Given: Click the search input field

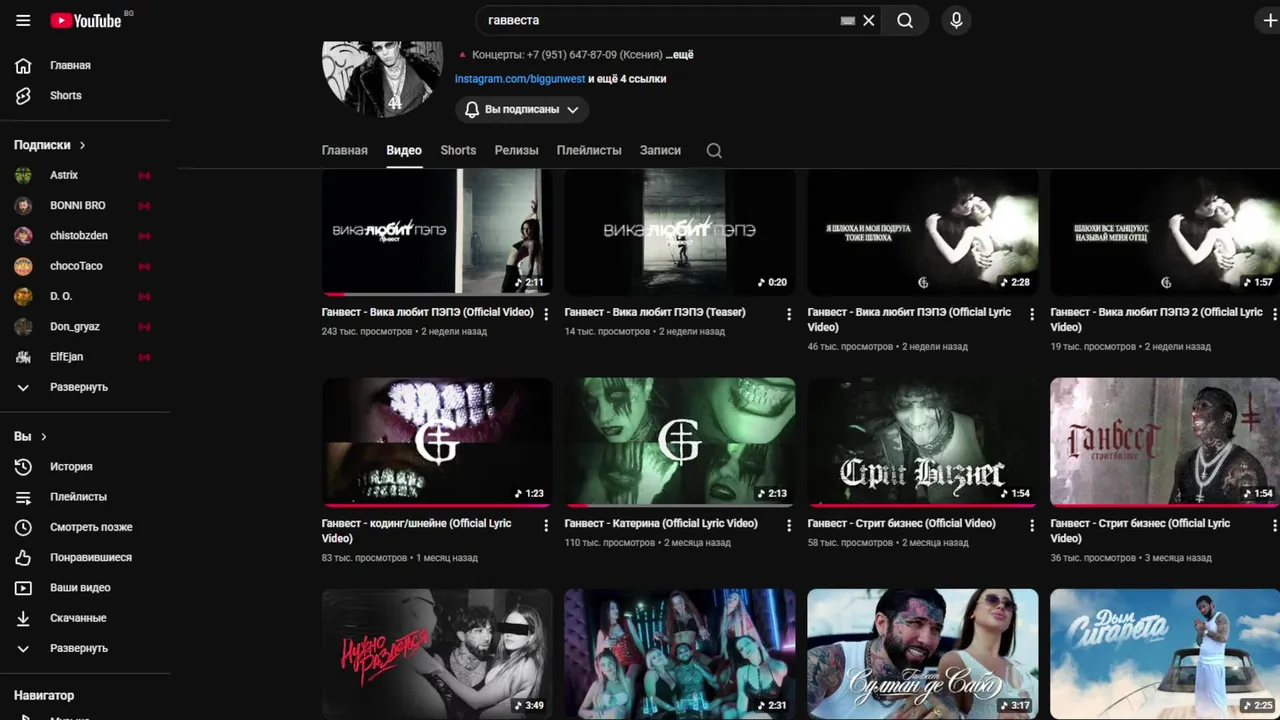Looking at the screenshot, I should pos(660,20).
